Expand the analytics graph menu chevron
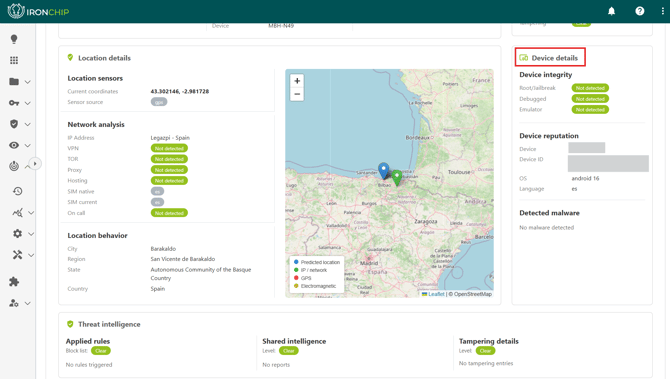 click(x=31, y=213)
